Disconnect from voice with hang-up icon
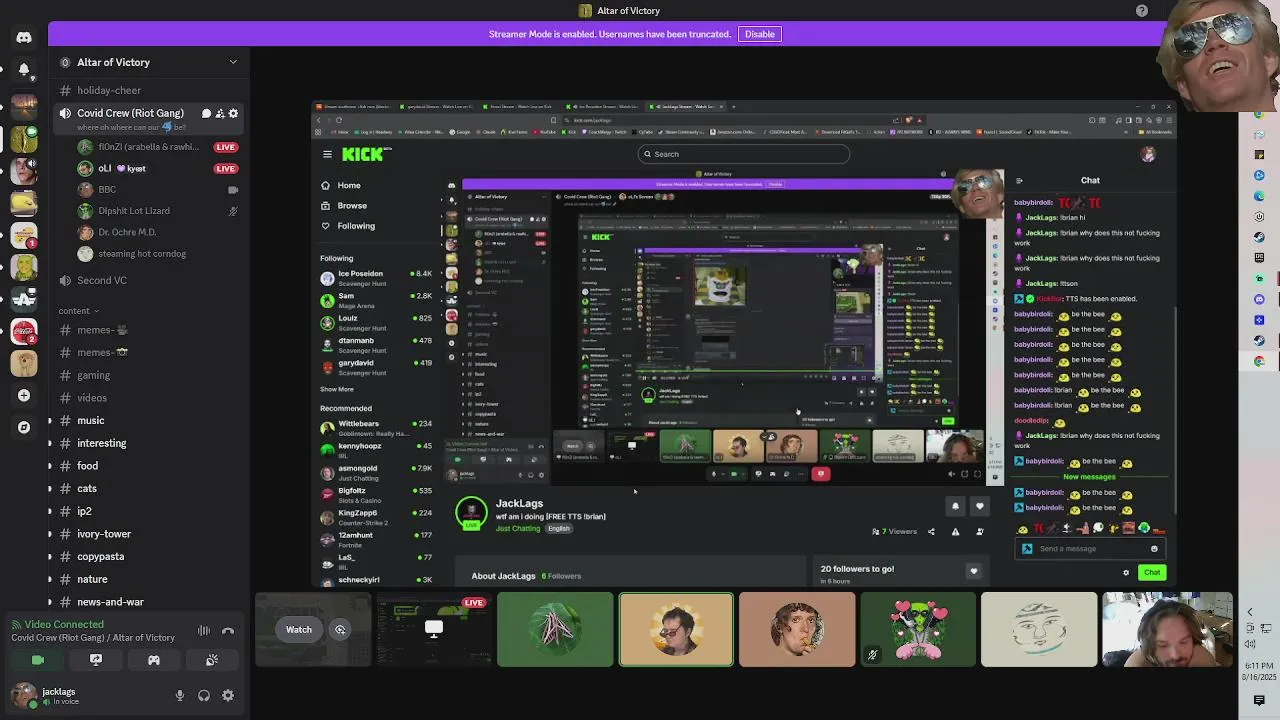 point(228,630)
